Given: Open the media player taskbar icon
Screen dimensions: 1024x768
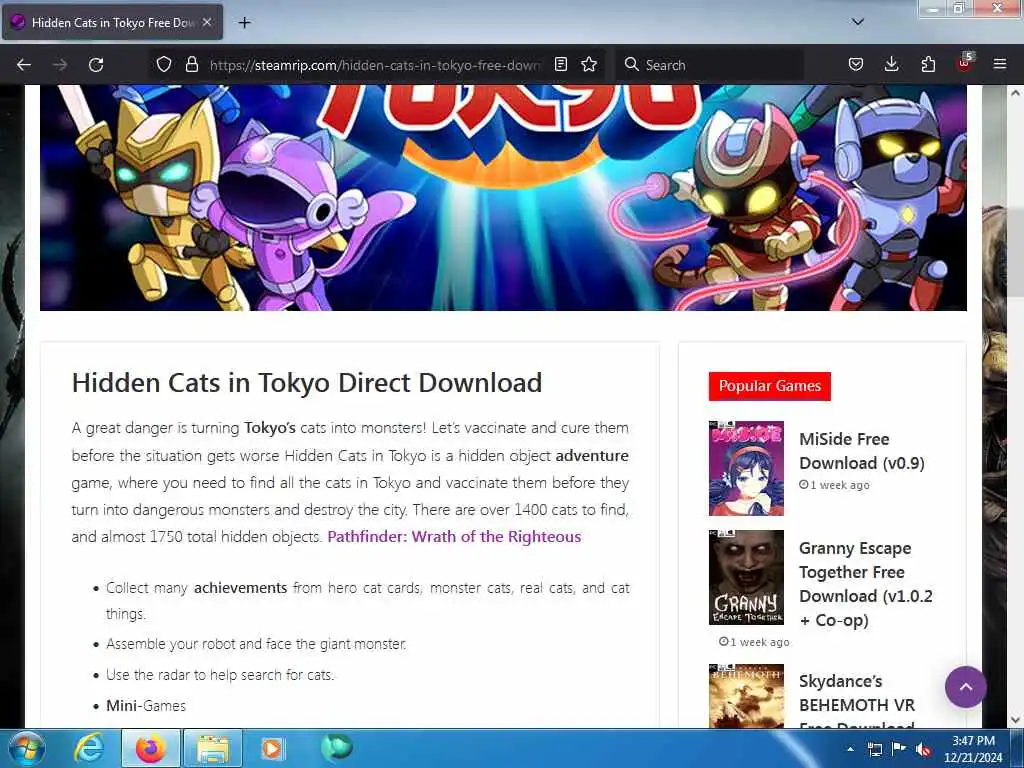Looking at the screenshot, I should [x=272, y=748].
